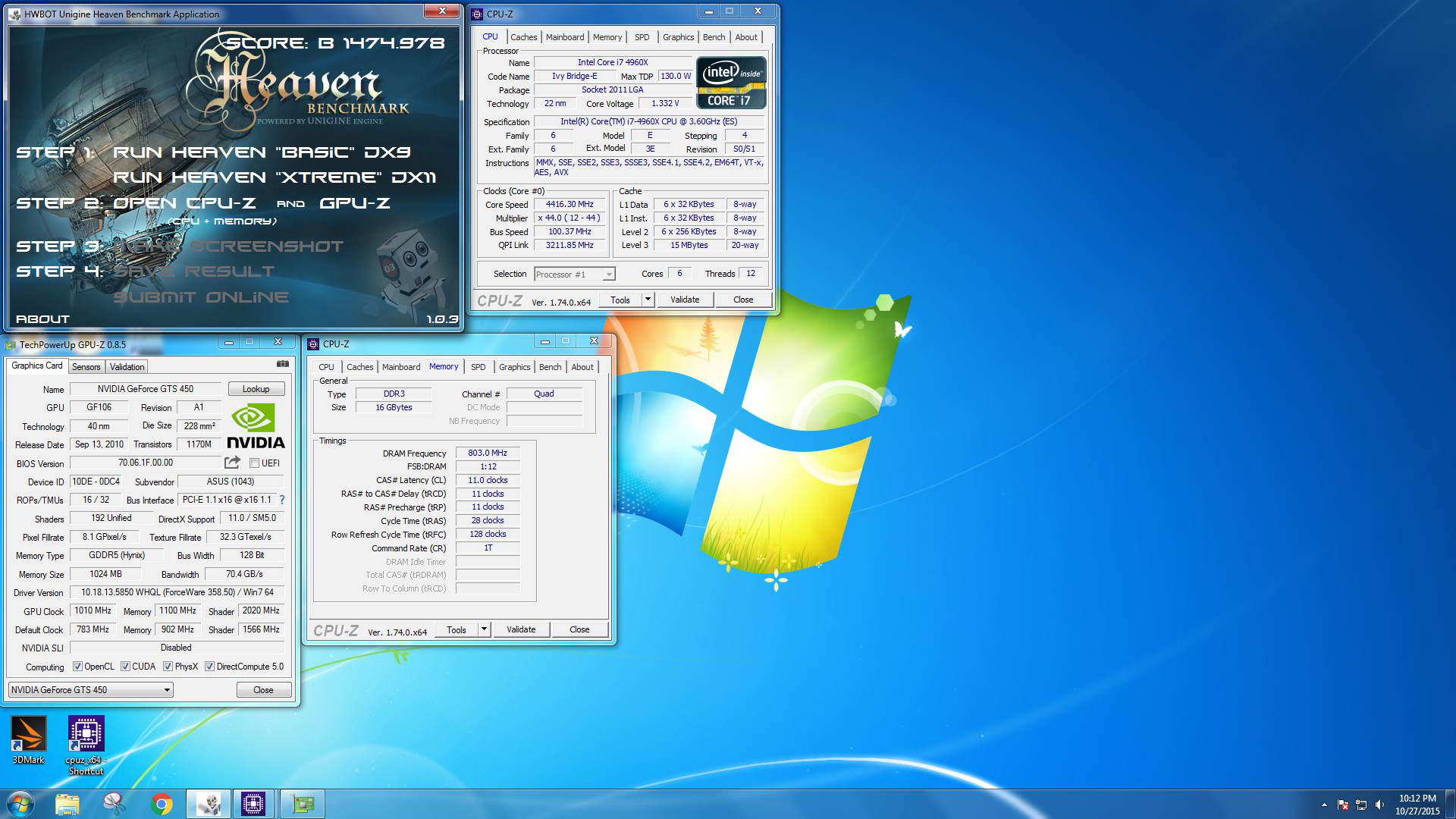This screenshot has width=1456, height=819.
Task: Switch to Mainboard tab in top CPU-Z
Action: 565,37
